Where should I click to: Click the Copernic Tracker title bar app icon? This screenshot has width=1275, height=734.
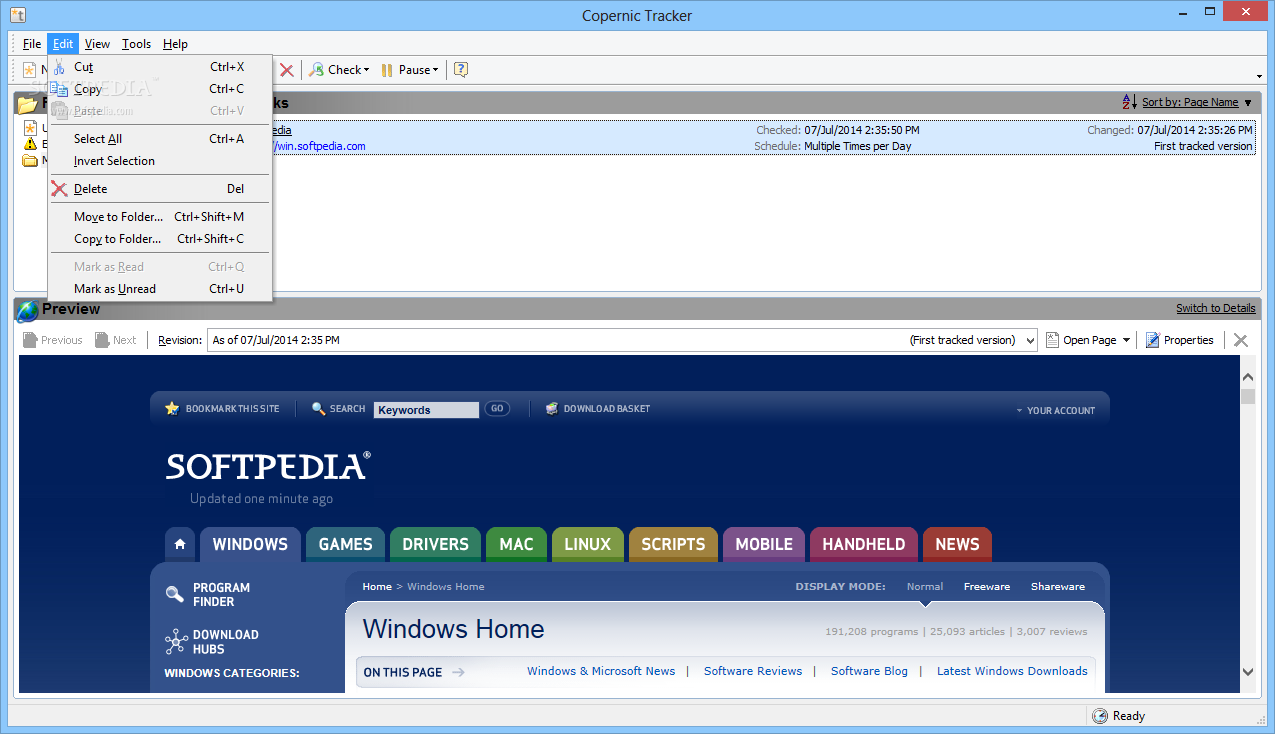[17, 15]
